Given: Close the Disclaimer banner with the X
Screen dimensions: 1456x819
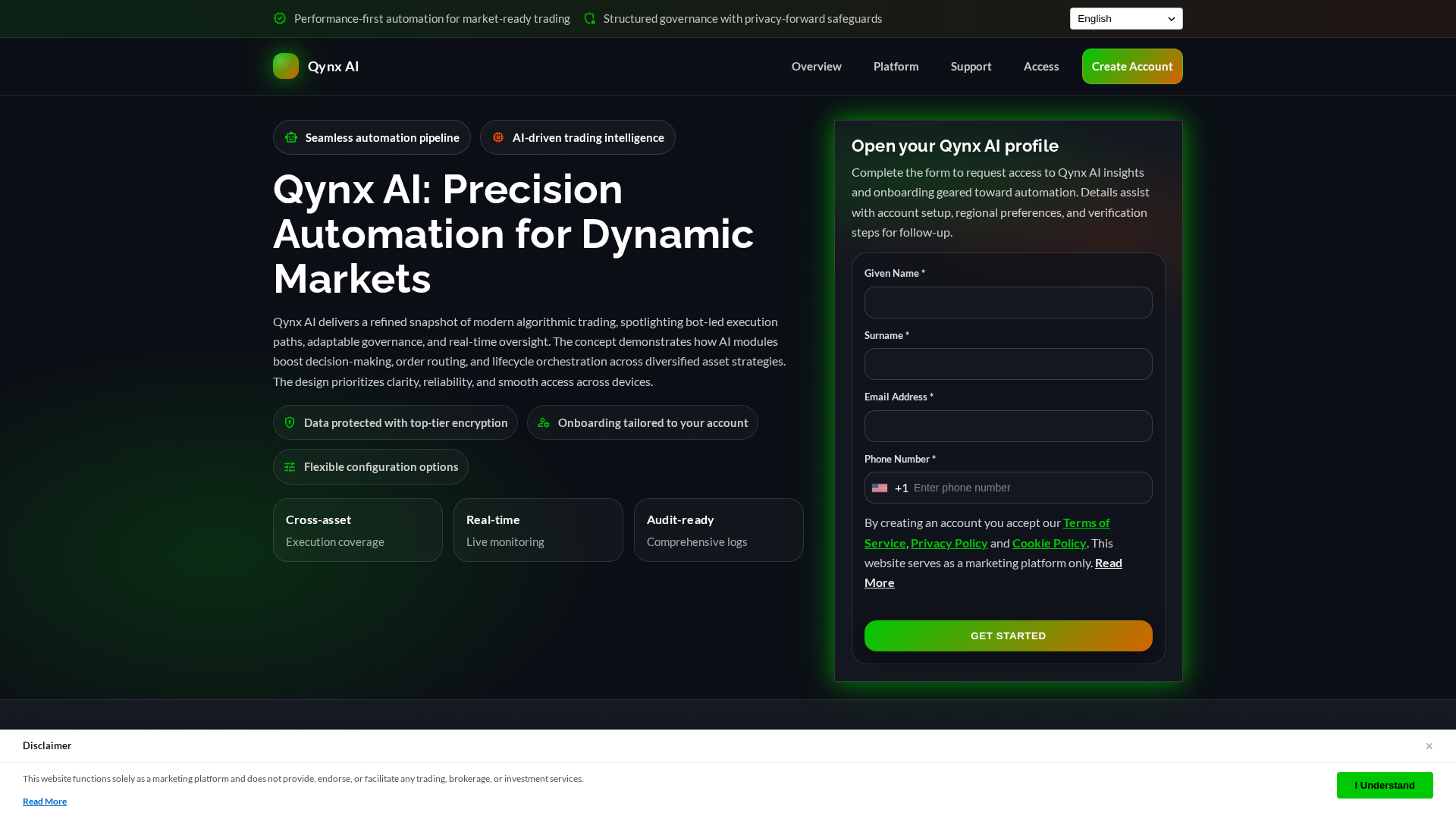Looking at the screenshot, I should [1429, 746].
